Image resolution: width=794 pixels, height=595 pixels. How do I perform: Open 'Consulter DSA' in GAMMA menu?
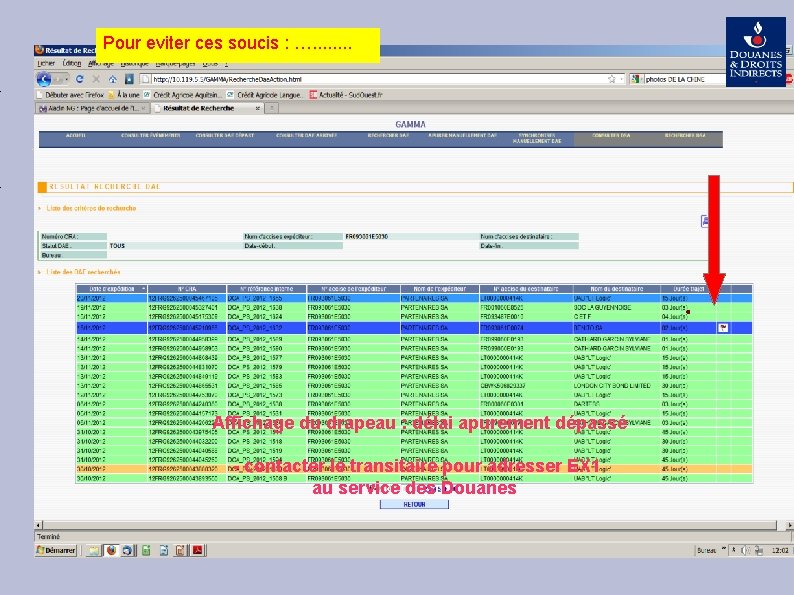pos(611,136)
